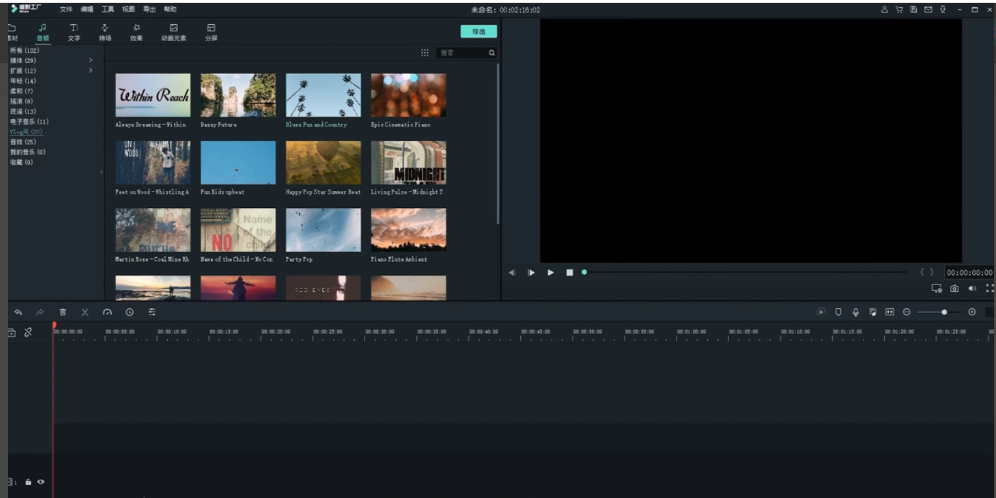The width and height of the screenshot is (996, 498).
Task: Toggle the track lock icon
Action: point(28,482)
